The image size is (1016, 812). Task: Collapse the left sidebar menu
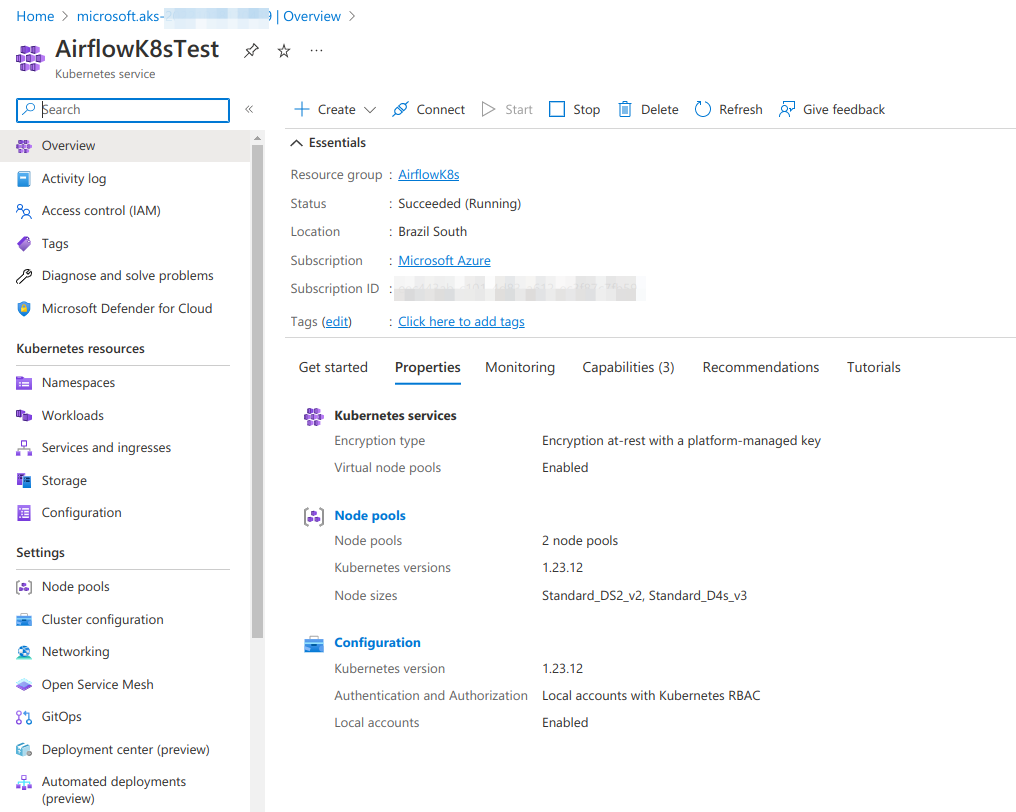[x=249, y=110]
